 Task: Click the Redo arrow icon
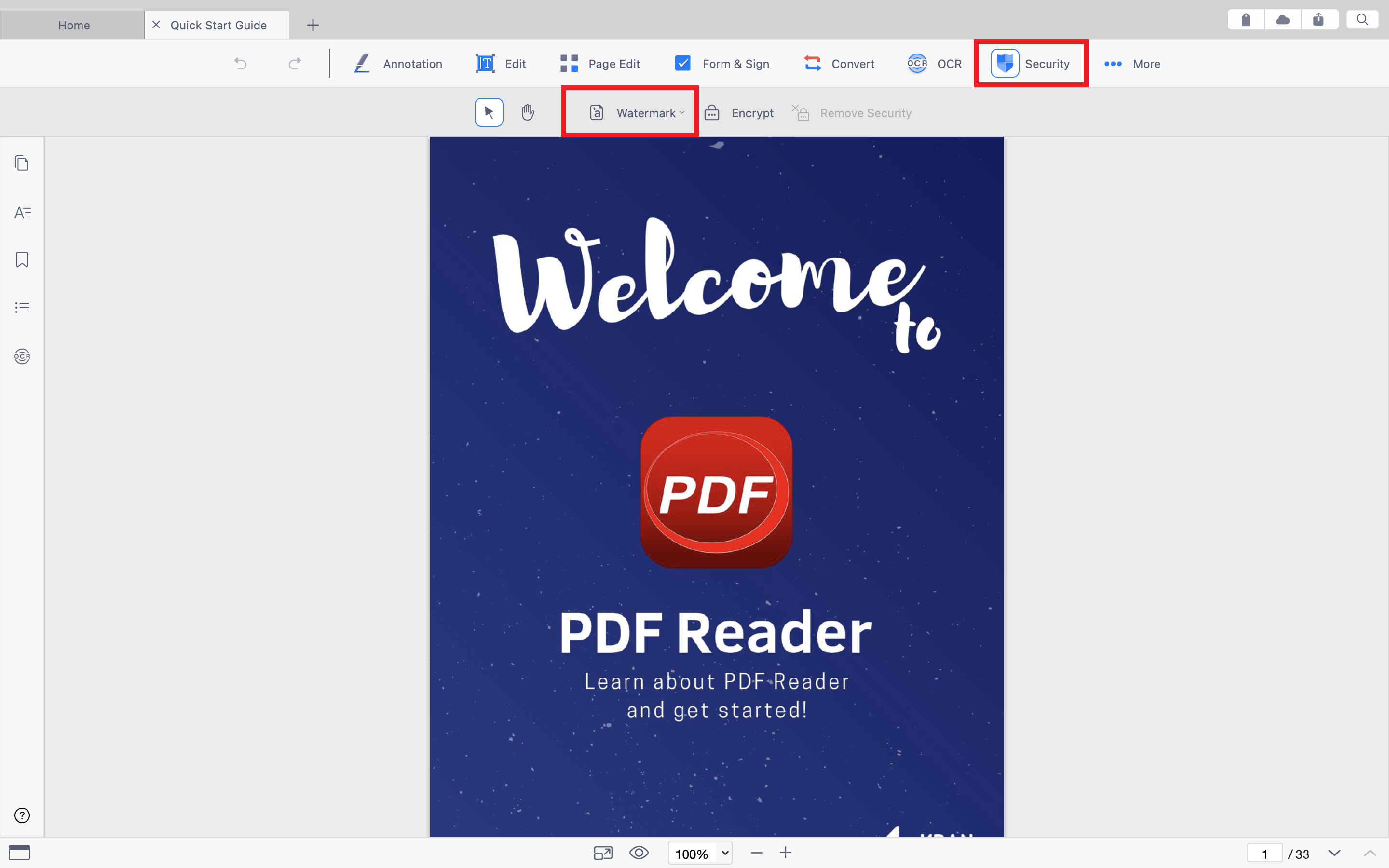[x=295, y=63]
